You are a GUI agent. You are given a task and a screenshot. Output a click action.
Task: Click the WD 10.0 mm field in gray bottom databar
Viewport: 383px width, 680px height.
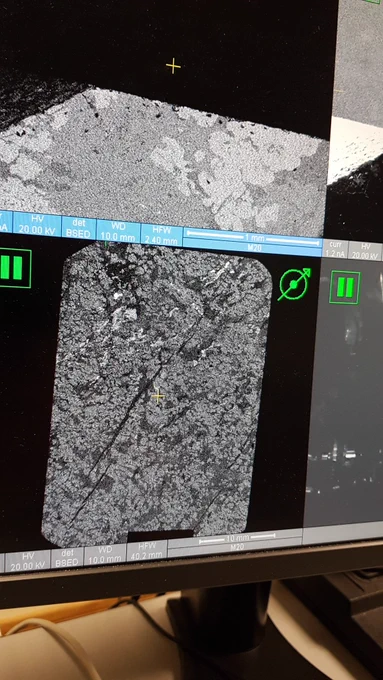[x=105, y=555]
